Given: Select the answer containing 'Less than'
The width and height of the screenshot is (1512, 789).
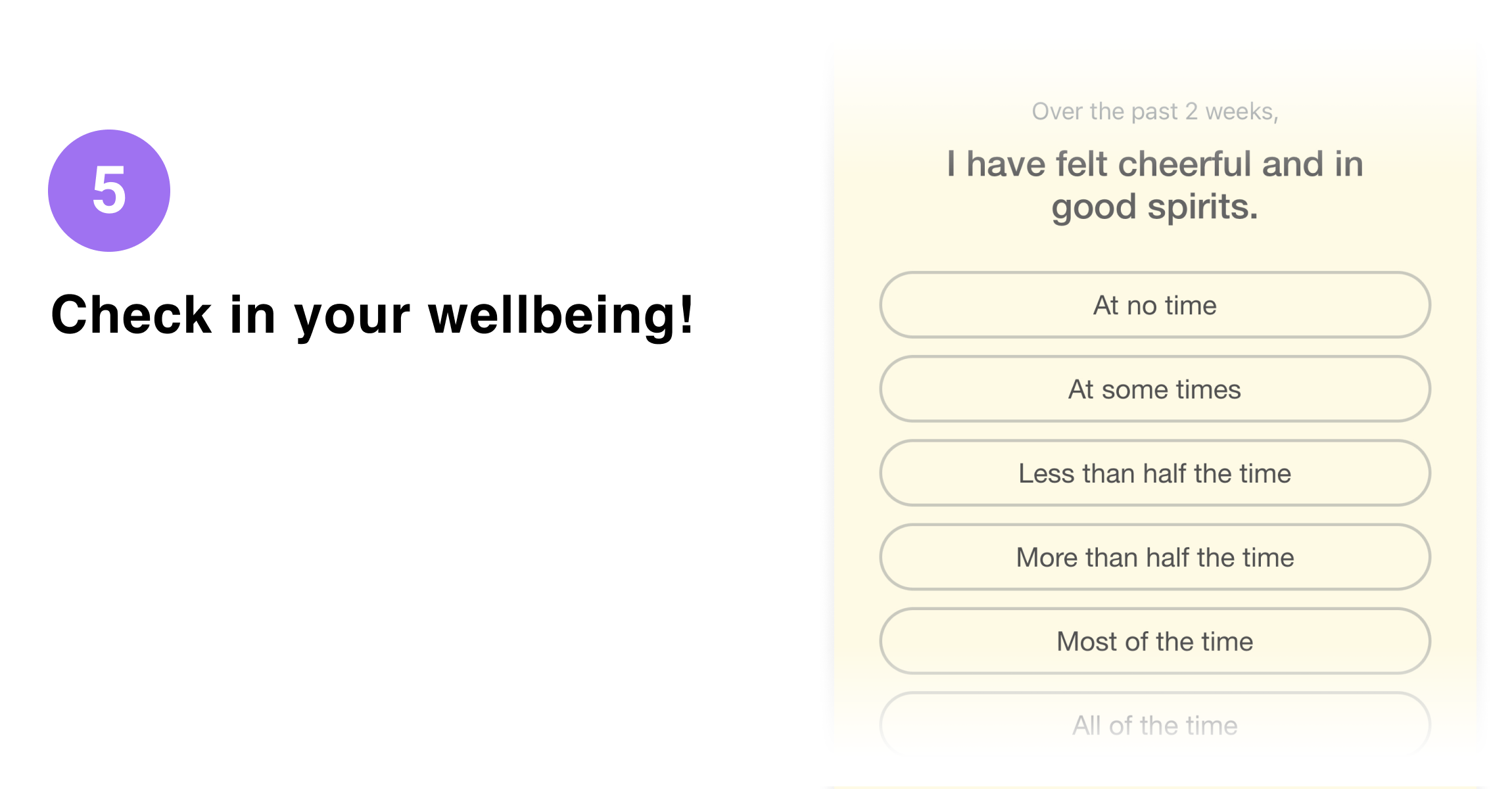Looking at the screenshot, I should click(x=1154, y=473).
